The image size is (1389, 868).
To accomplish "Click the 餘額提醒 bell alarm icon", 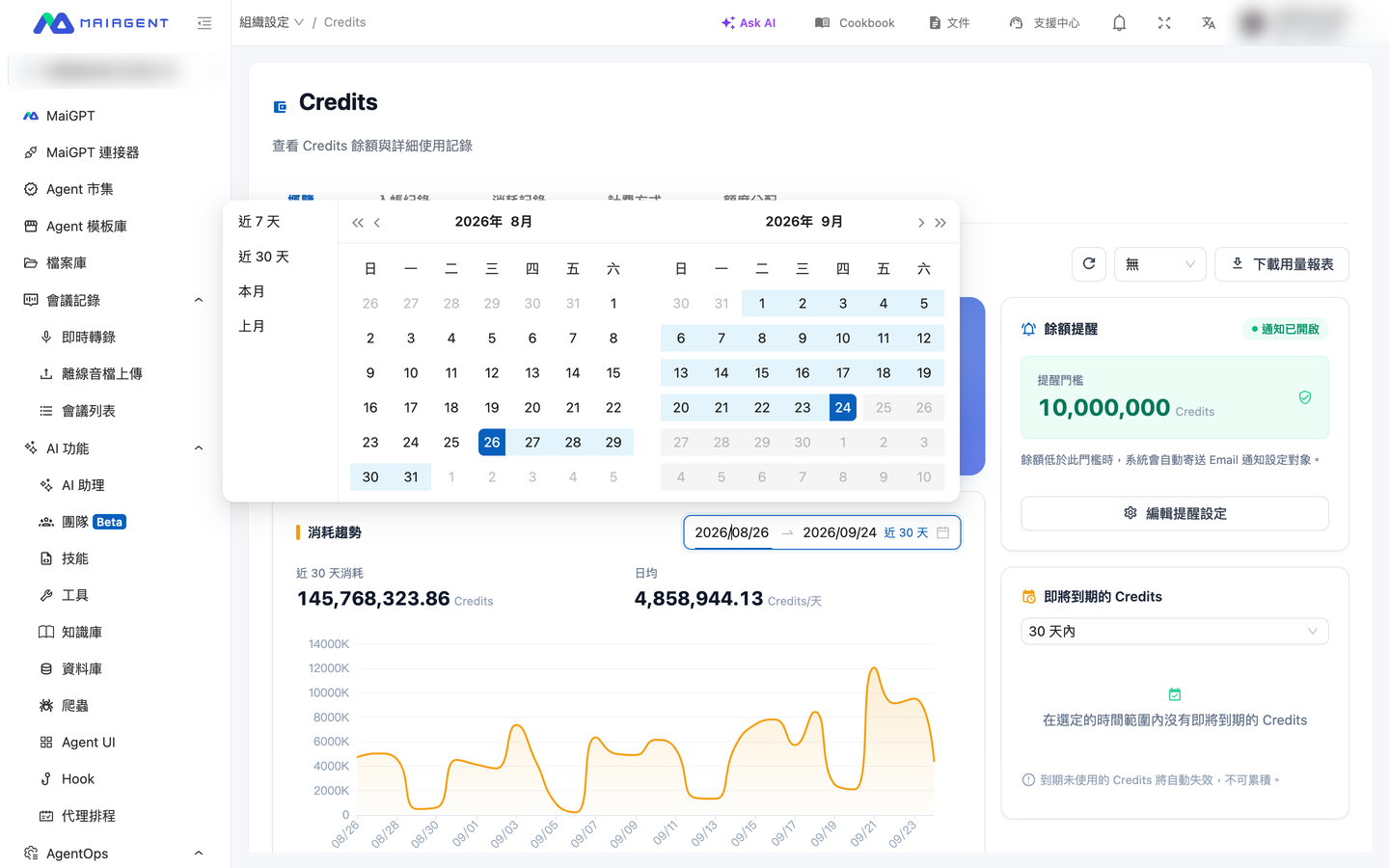I will pos(1028,329).
